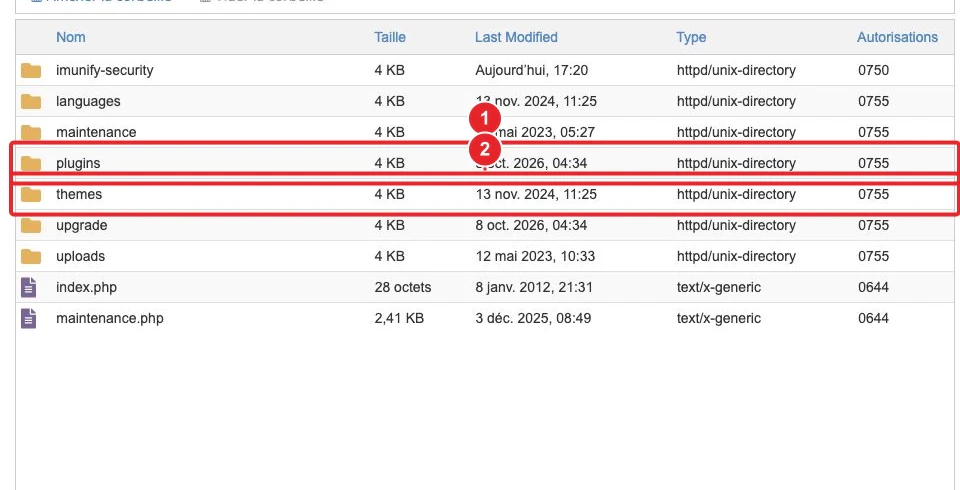
Task: Sort files by the Taille column
Action: point(390,37)
